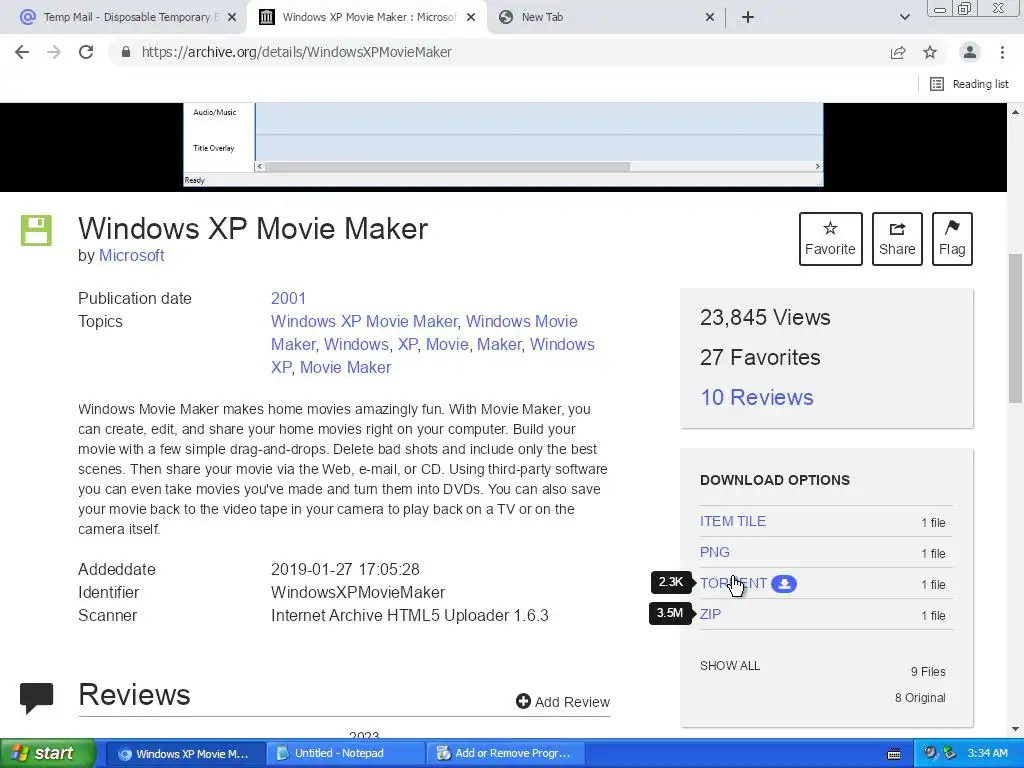This screenshot has height=768, width=1024.
Task: Open the 10 Reviews link
Action: [756, 397]
